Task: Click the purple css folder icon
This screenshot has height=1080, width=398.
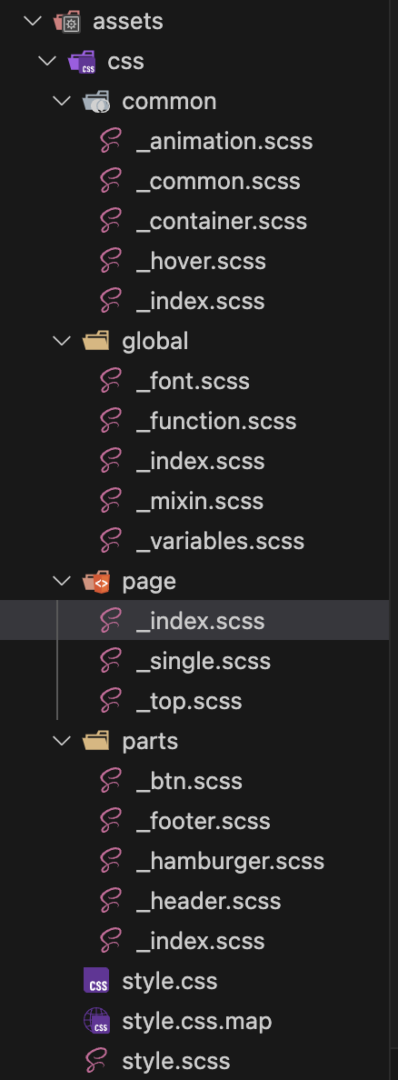Action: [81, 62]
